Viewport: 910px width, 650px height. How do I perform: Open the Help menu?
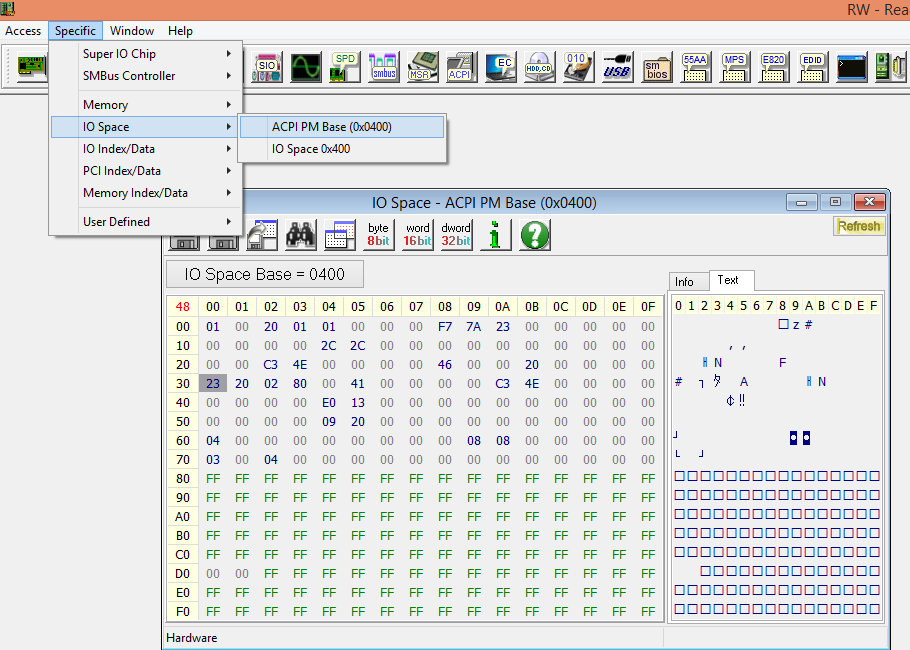[x=180, y=31]
